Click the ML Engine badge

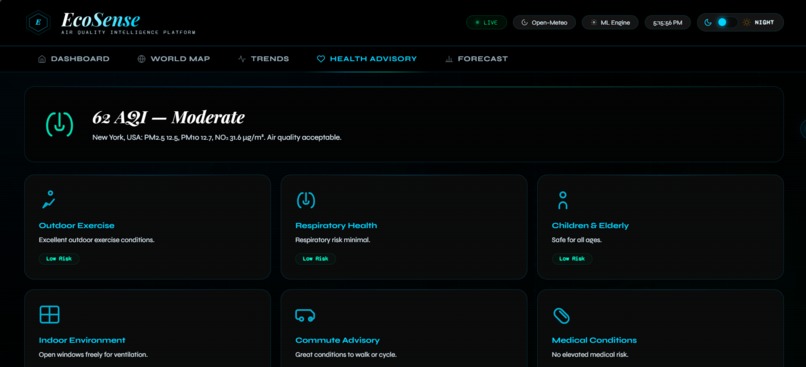tap(610, 23)
